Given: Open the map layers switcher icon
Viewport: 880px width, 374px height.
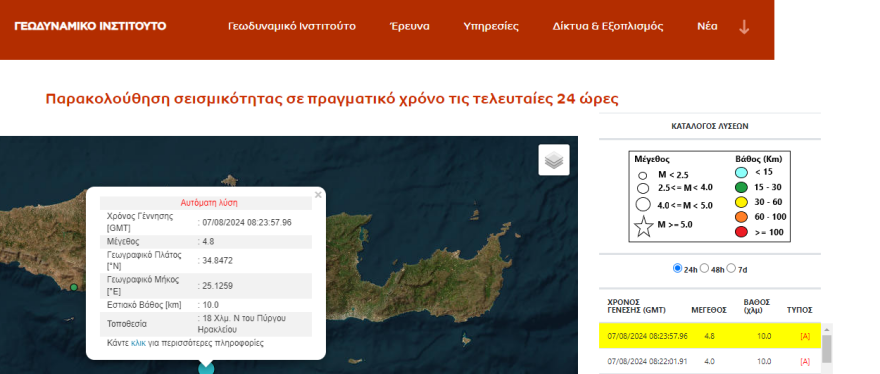Looking at the screenshot, I should [554, 160].
